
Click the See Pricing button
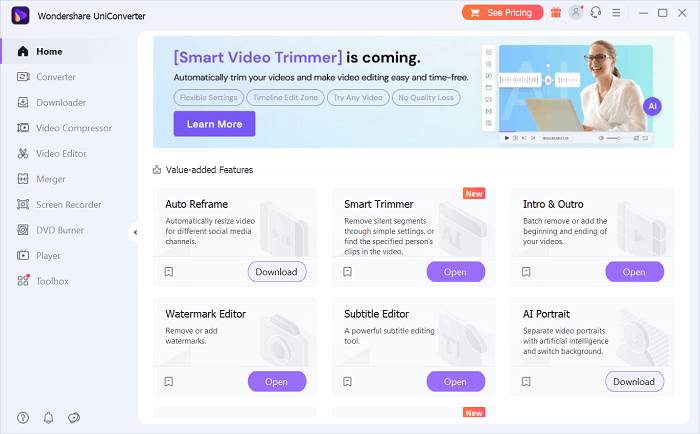501,12
